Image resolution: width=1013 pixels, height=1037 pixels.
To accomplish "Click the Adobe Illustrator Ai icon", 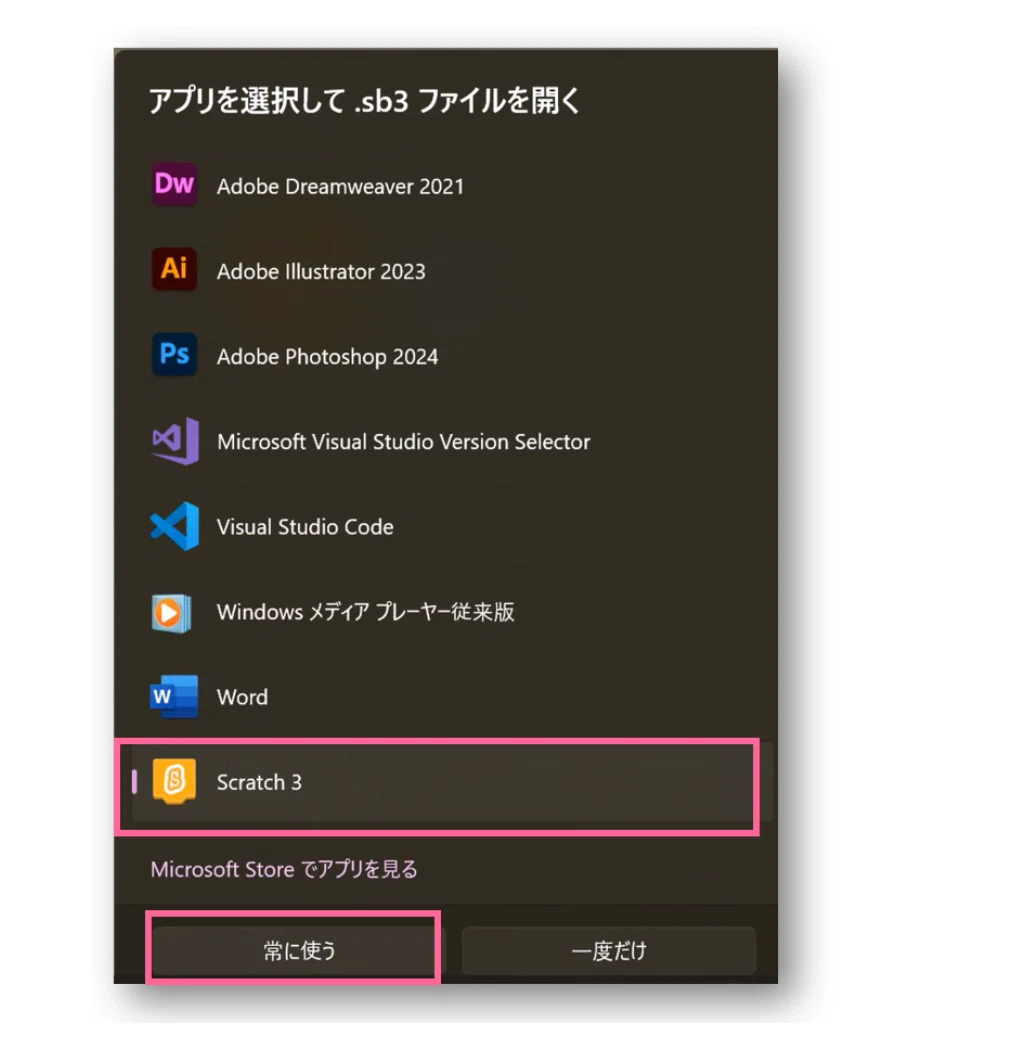I will [x=174, y=269].
